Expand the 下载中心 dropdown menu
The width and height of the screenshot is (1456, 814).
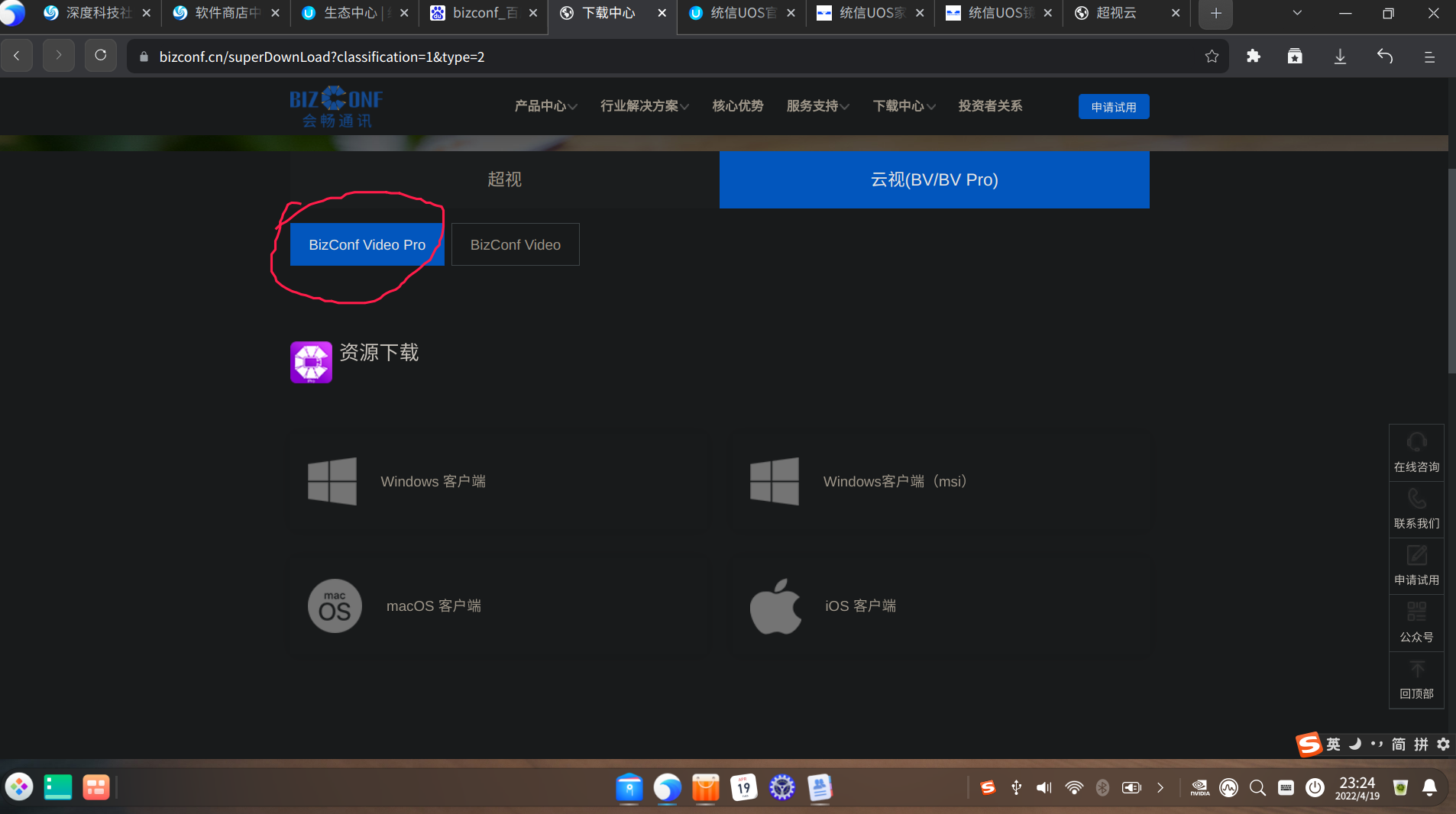click(901, 106)
